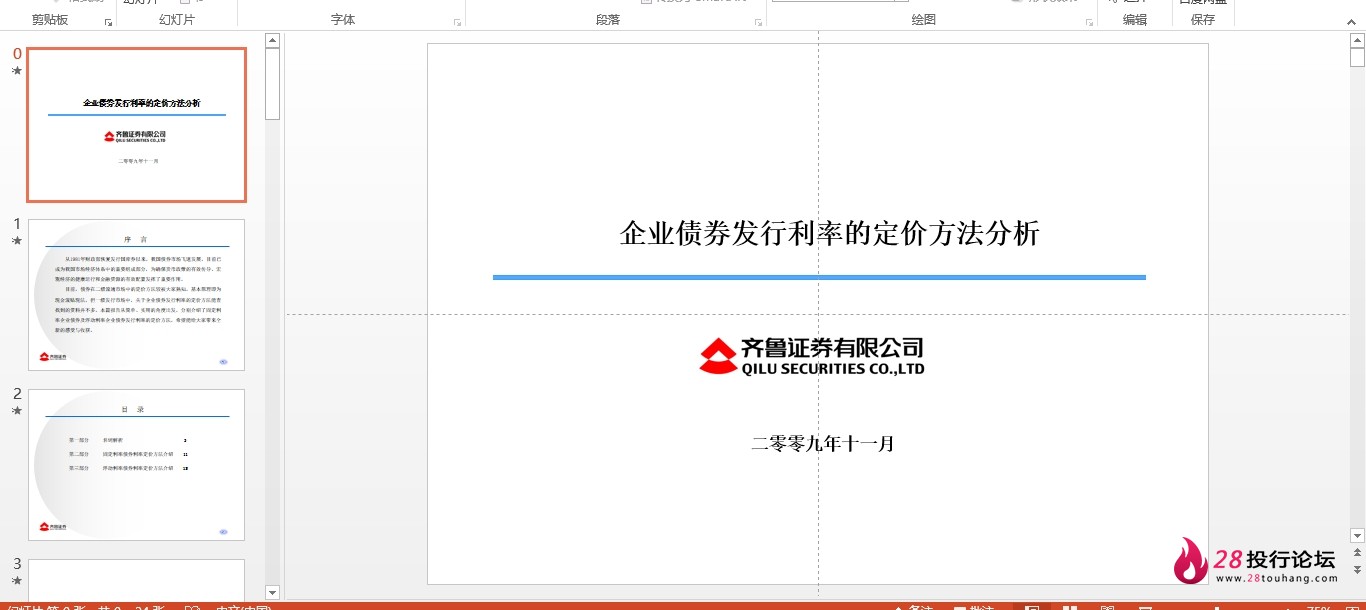Go to previous slide with double-up arrow

(1357, 553)
